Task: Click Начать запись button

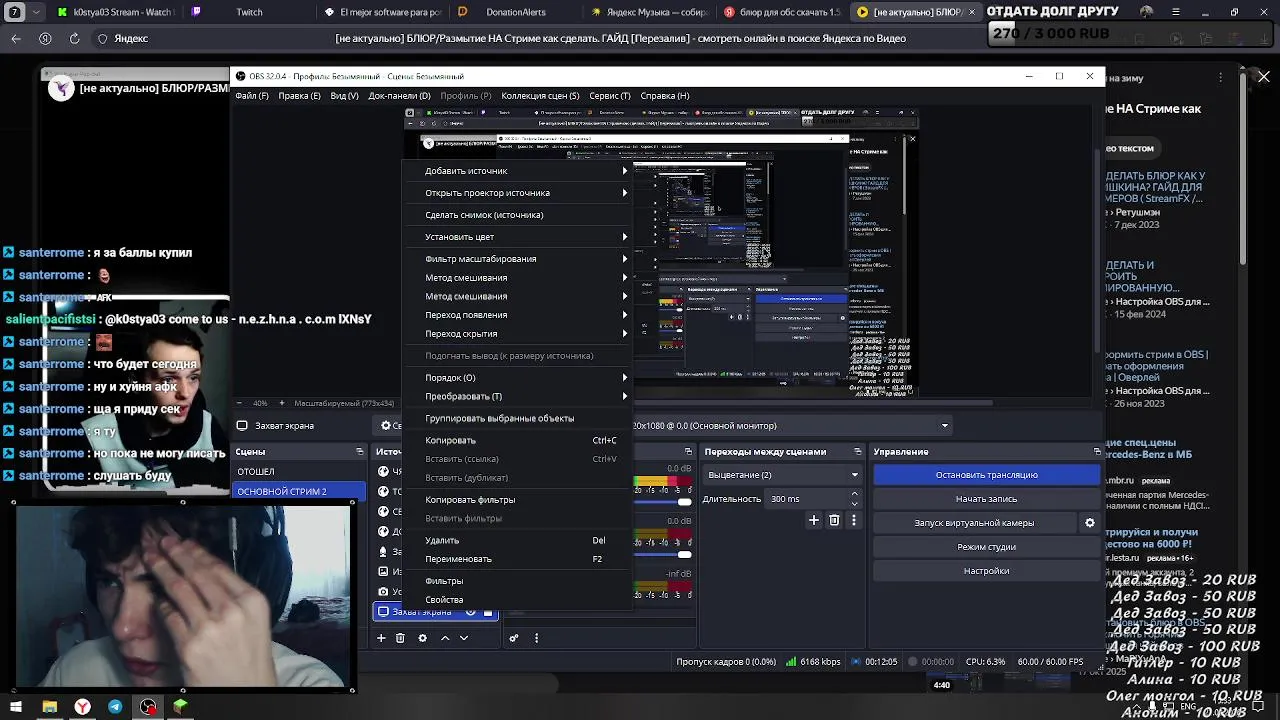Action: (987, 499)
